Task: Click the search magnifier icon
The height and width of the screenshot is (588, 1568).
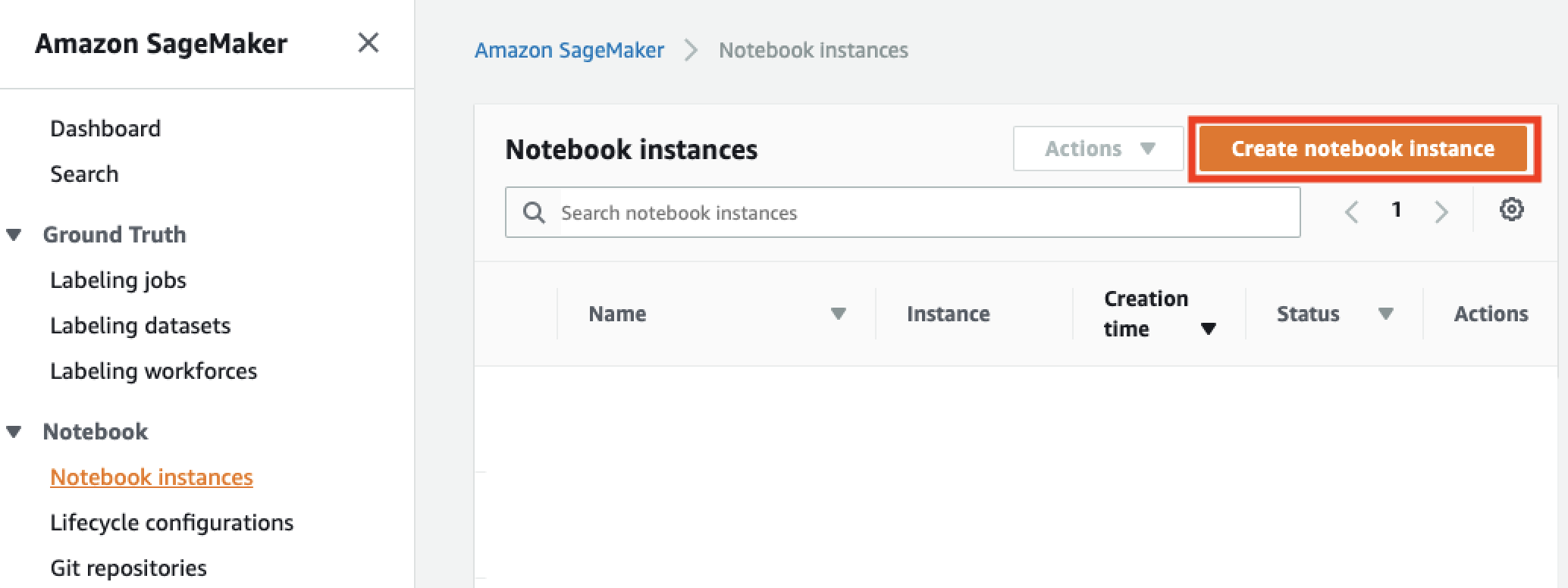Action: (534, 213)
